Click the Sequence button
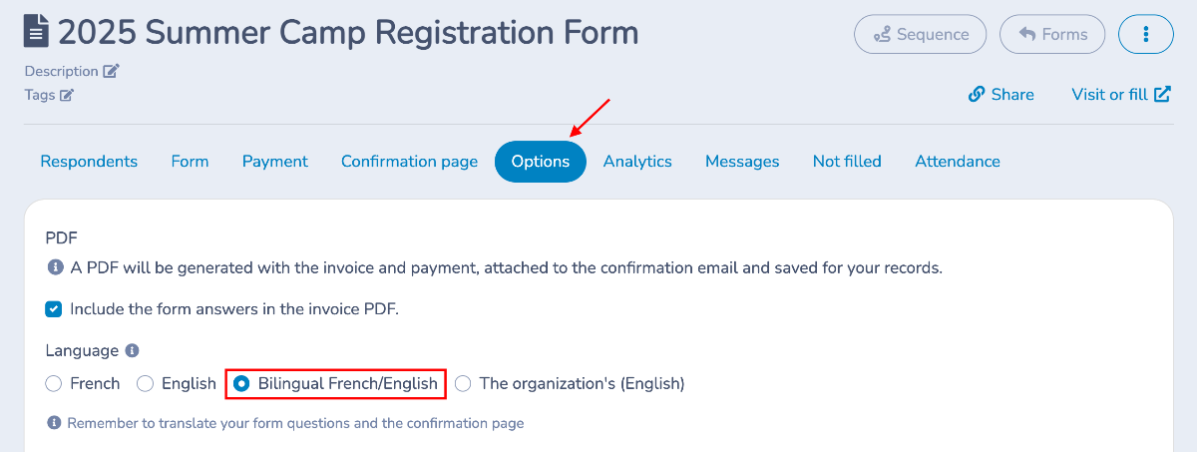 [920, 34]
